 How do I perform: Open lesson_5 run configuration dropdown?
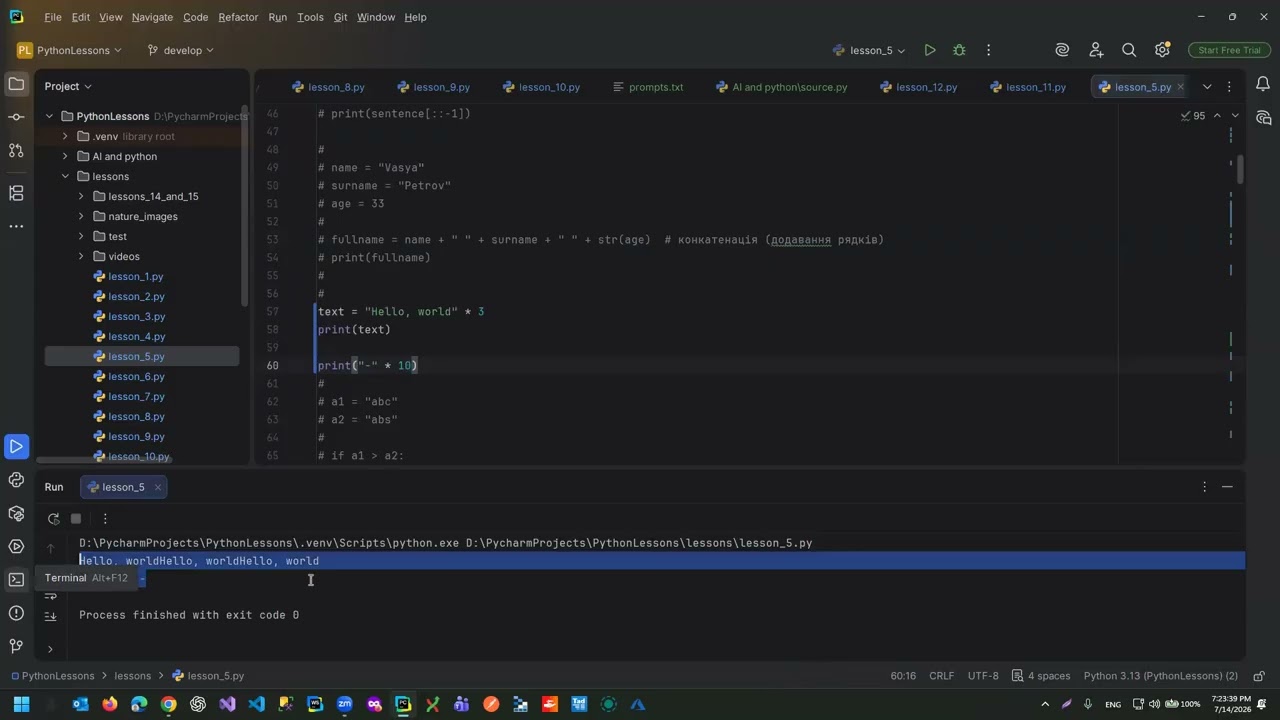tap(868, 50)
